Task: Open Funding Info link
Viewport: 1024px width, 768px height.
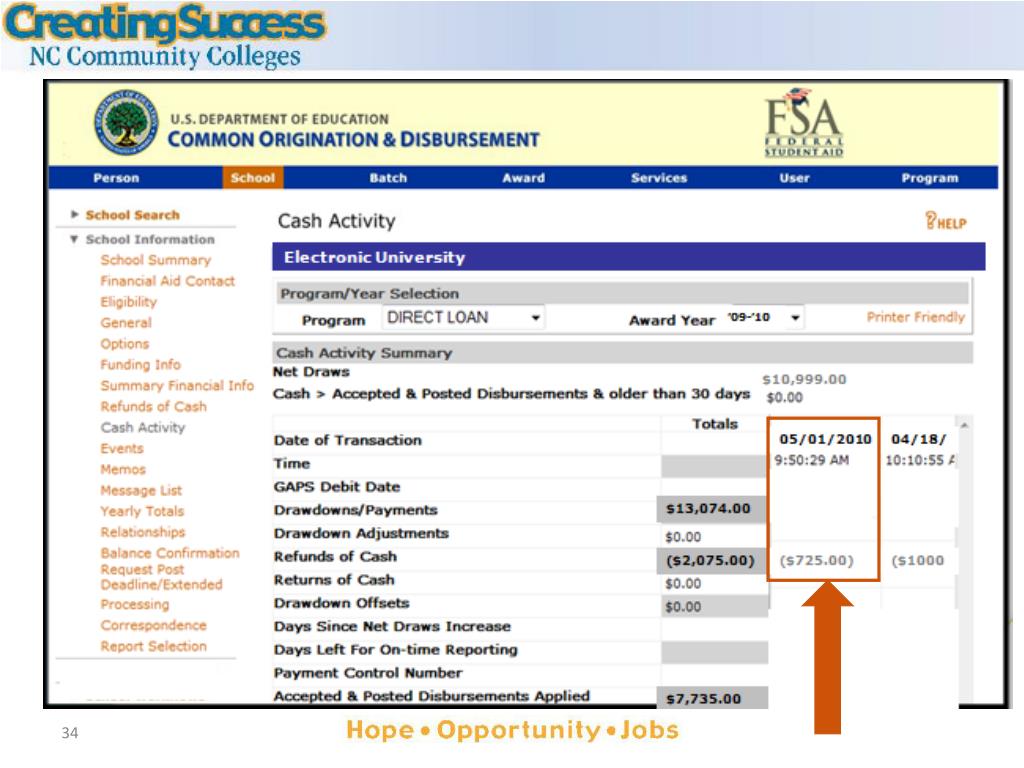Action: click(x=140, y=364)
